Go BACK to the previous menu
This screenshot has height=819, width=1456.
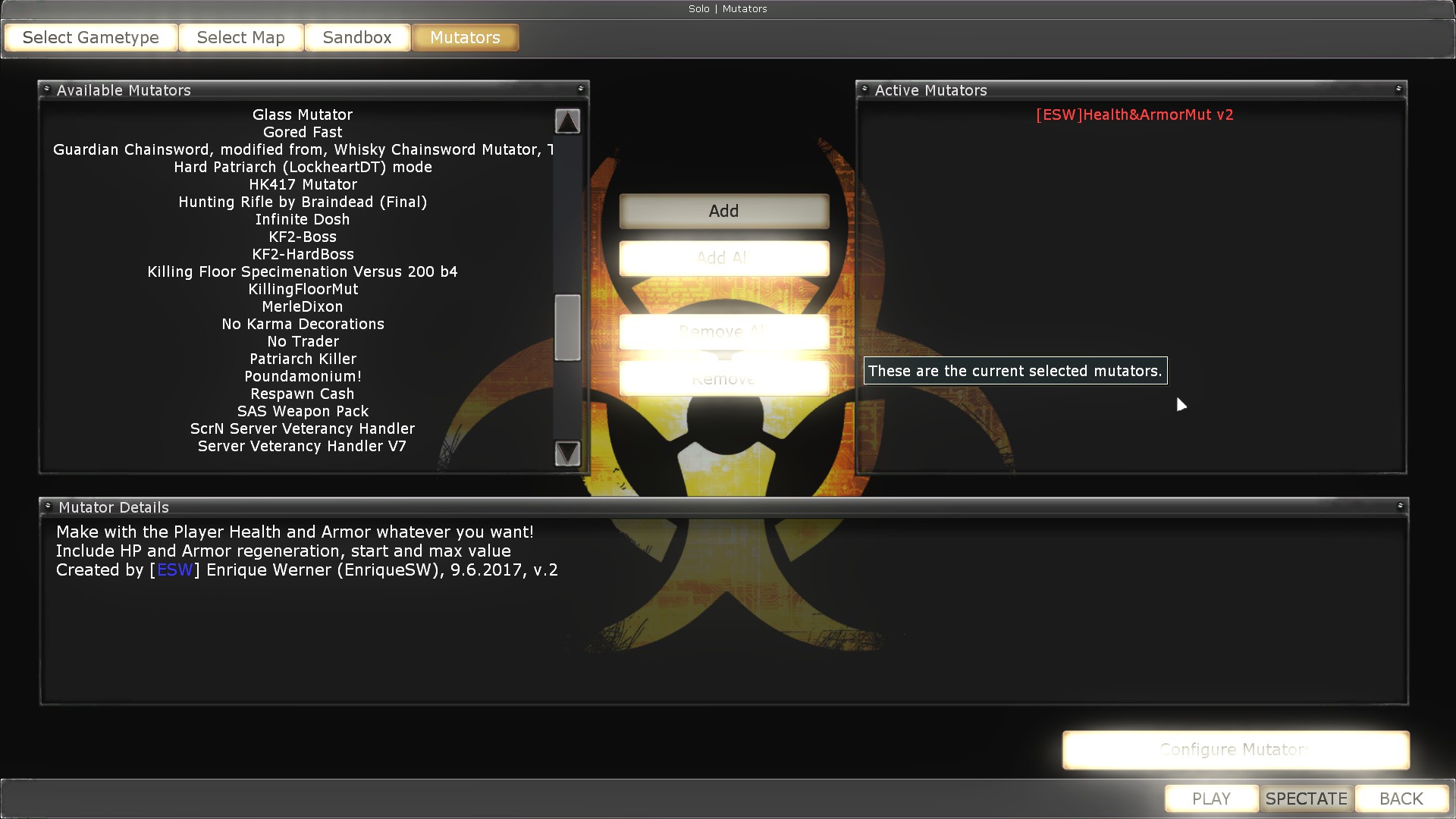tap(1401, 799)
